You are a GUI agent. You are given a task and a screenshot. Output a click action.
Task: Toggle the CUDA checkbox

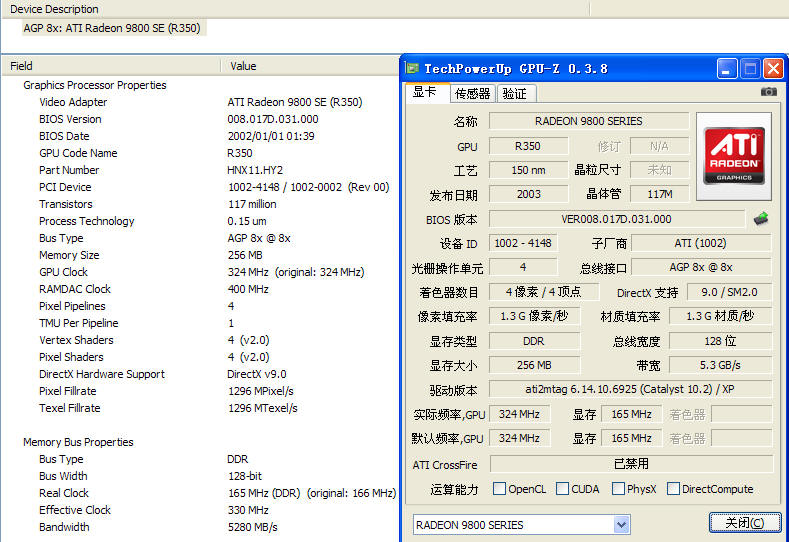coord(563,489)
